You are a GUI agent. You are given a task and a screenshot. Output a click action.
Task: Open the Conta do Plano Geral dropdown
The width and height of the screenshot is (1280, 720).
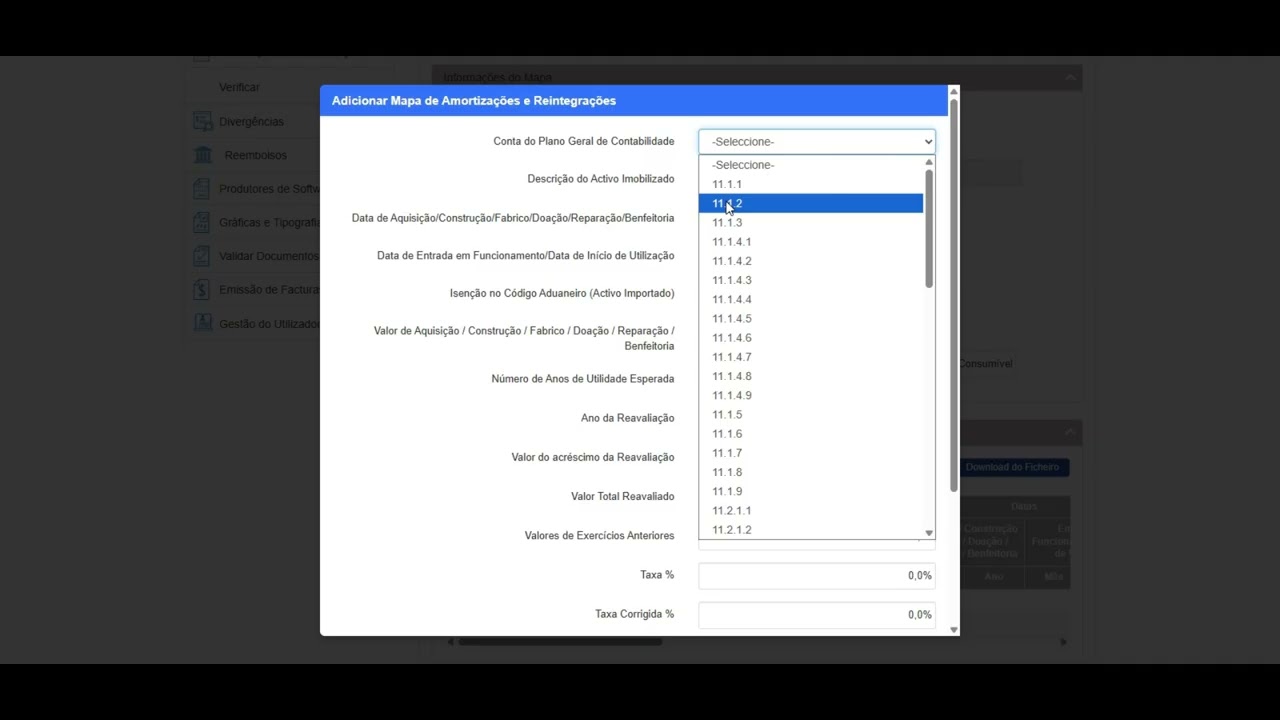[x=816, y=142]
